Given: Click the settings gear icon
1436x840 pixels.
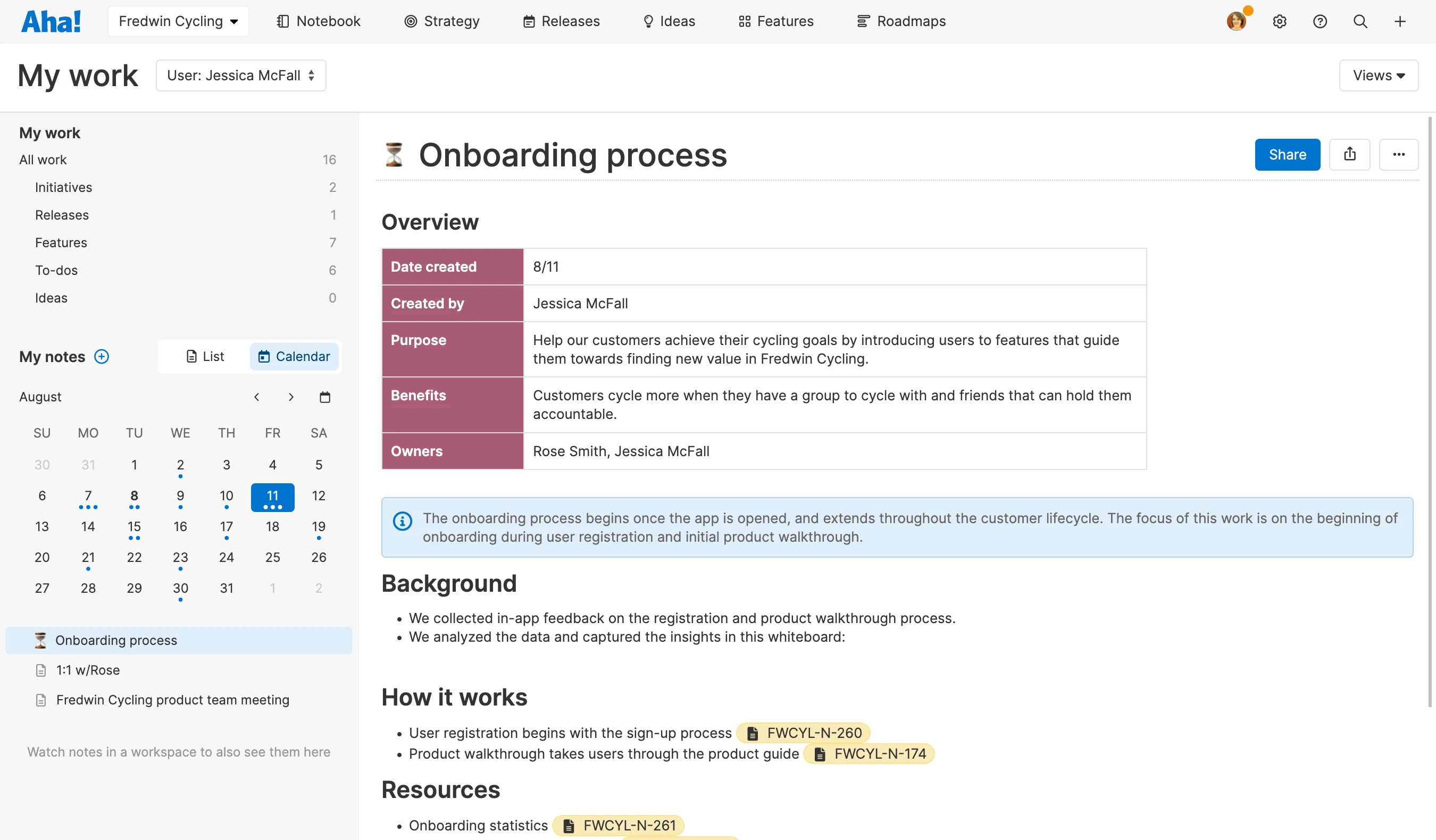Looking at the screenshot, I should 1279,22.
